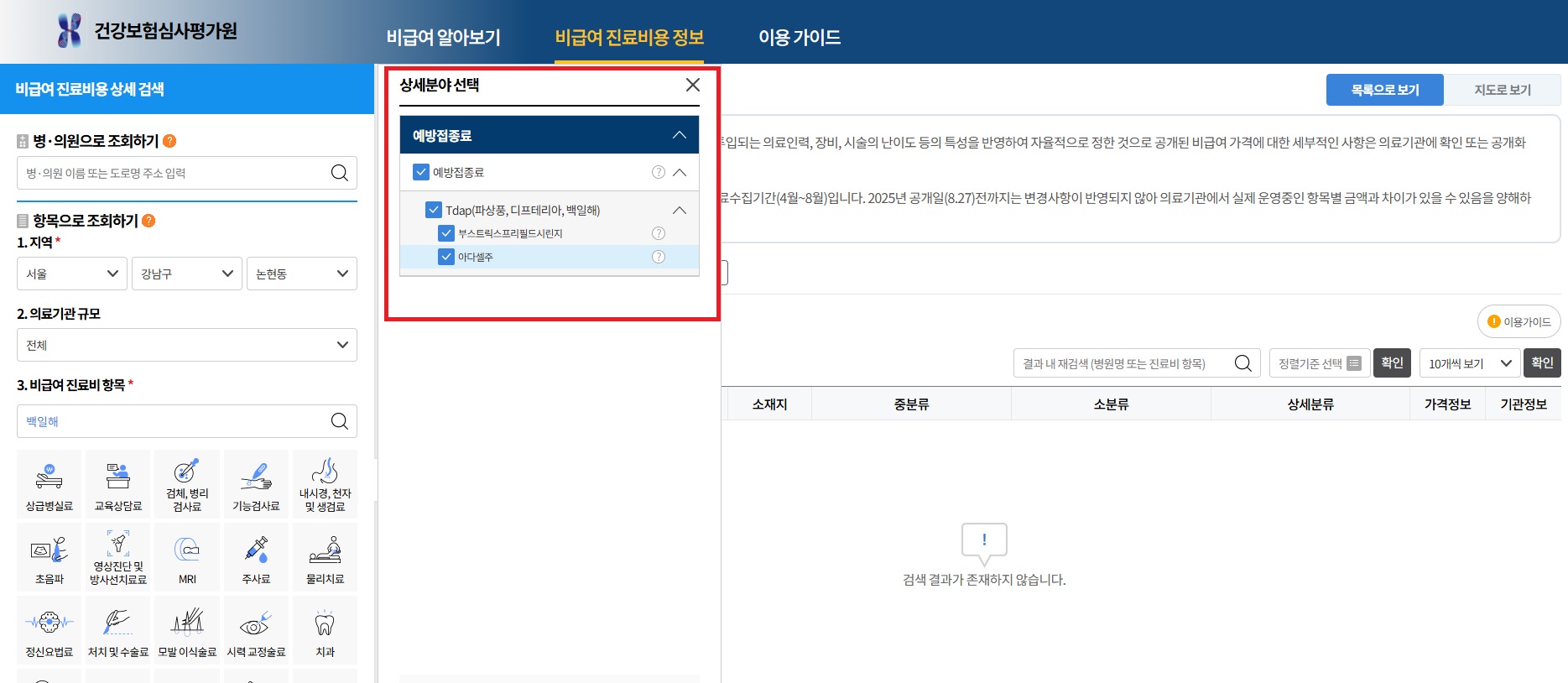Click 확인 button next to 10개씩 보기

(1542, 363)
